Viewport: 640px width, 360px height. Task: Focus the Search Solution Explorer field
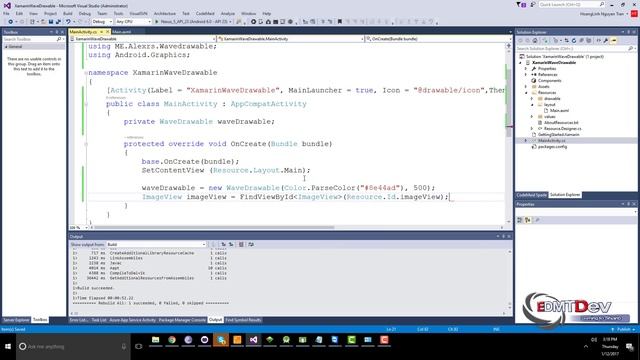coord(571,49)
